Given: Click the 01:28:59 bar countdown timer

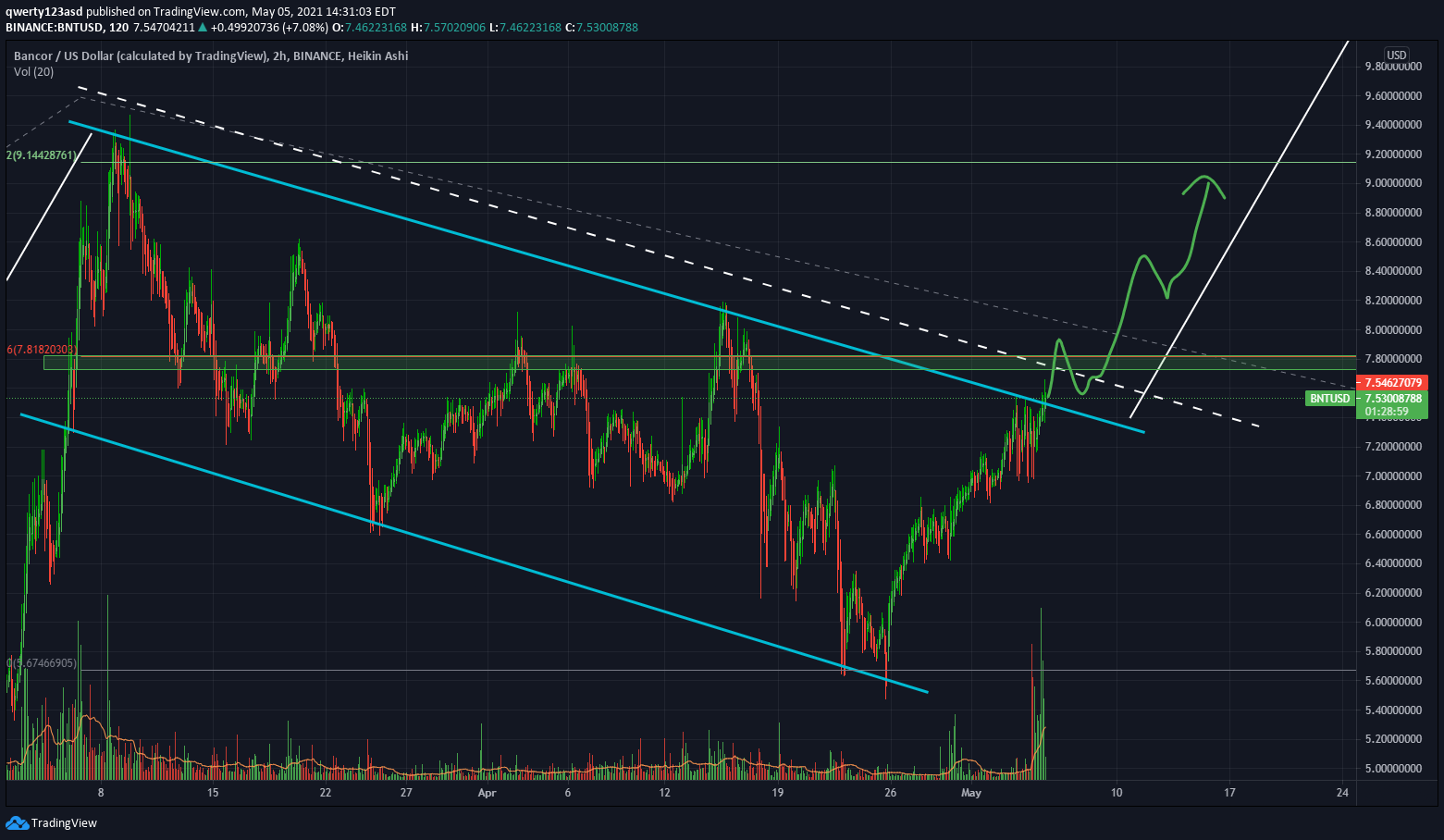Looking at the screenshot, I should point(1386,412).
